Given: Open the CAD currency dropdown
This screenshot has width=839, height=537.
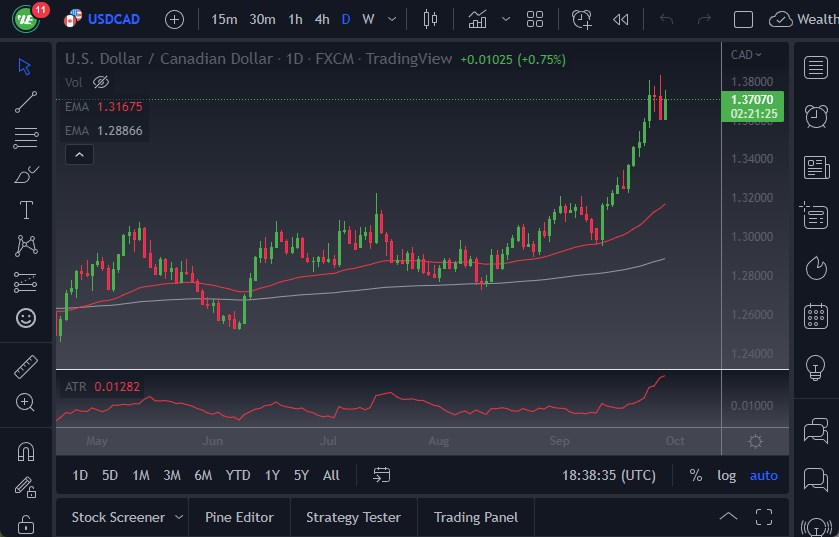Looking at the screenshot, I should point(746,55).
